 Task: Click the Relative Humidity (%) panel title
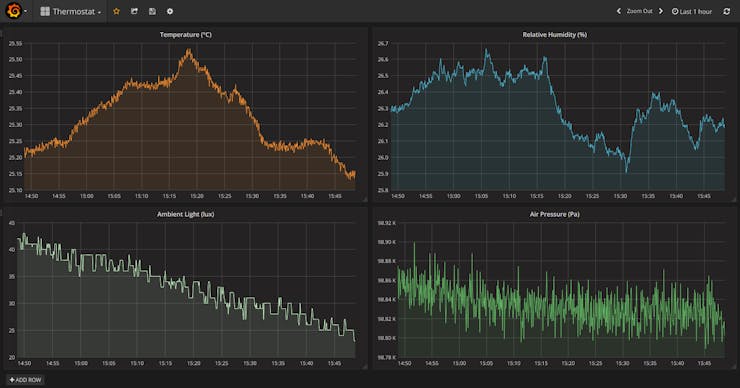(555, 34)
